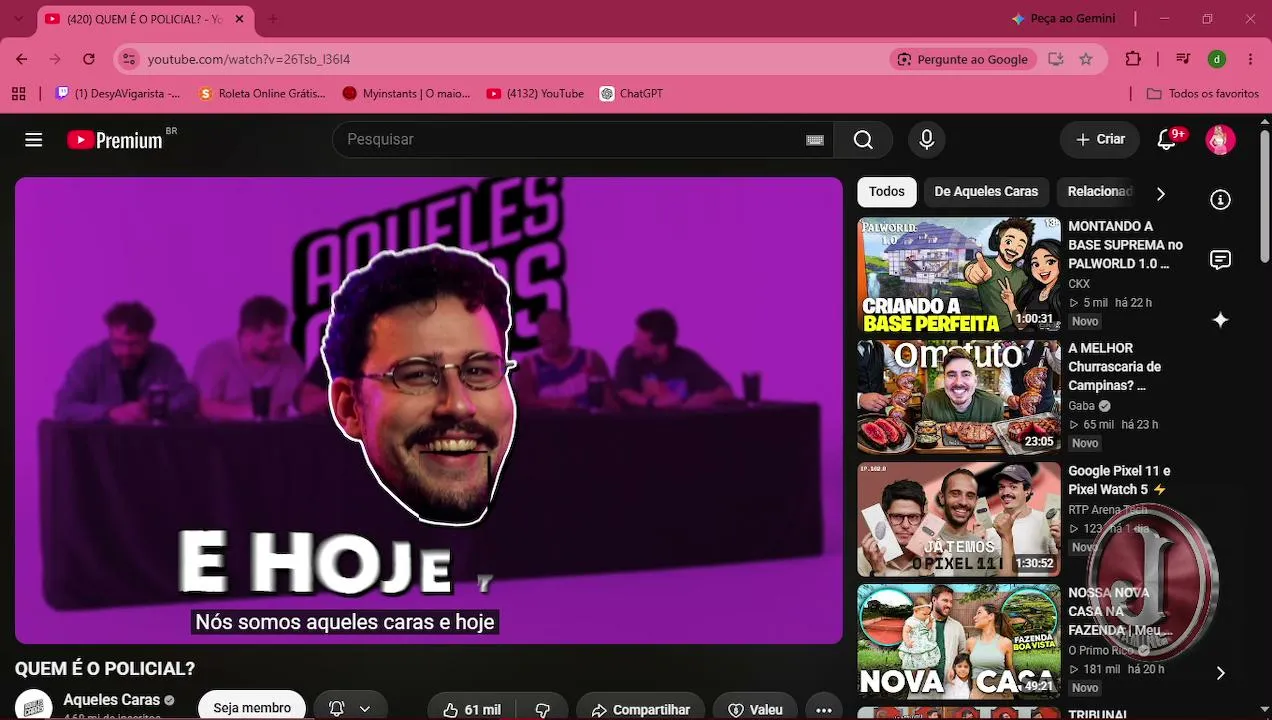Screen dimensions: 1272x720
Task: Open NOSSA NOVA CASA NA FAZENDA thumbnail
Action: pos(959,641)
